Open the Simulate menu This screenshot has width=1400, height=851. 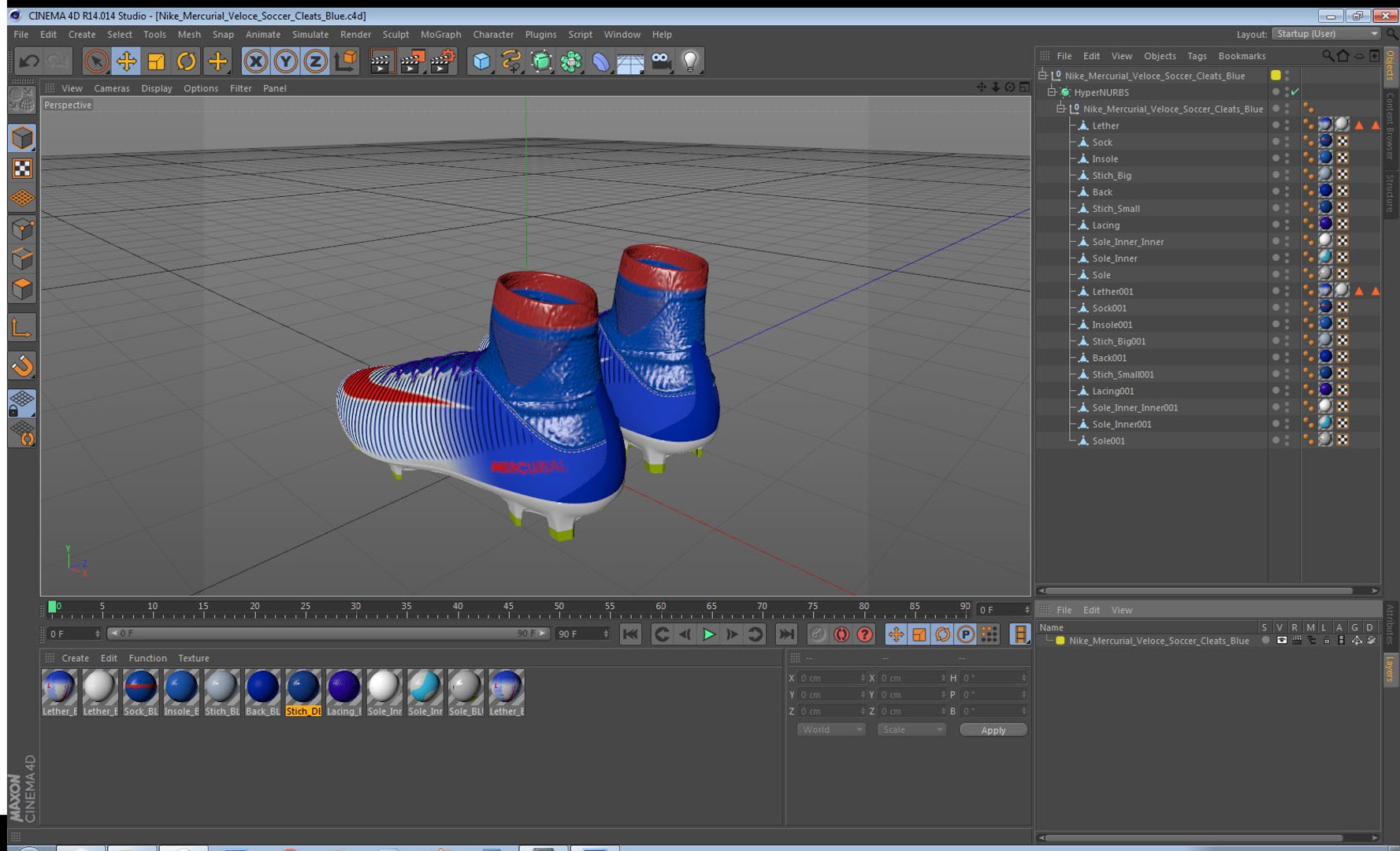pos(310,35)
